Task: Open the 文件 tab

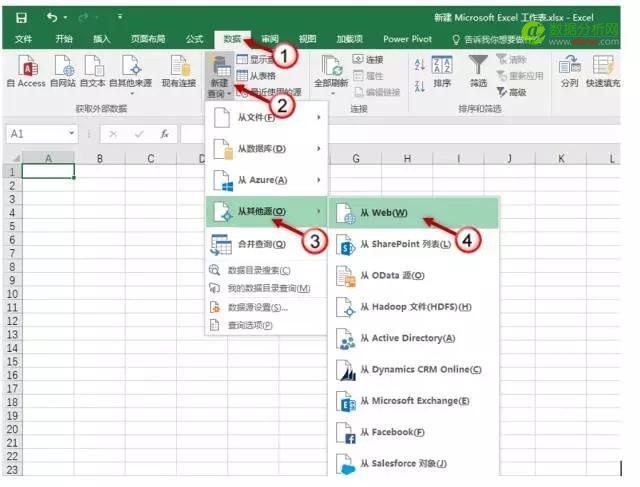Action: [23, 39]
